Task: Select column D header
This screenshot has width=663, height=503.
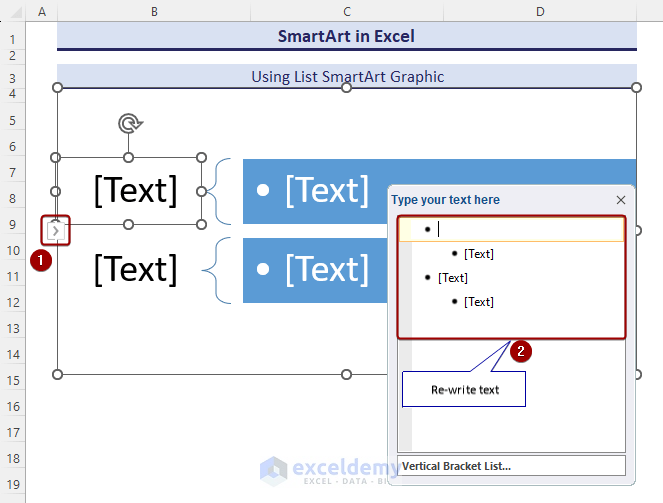Action: (540, 11)
